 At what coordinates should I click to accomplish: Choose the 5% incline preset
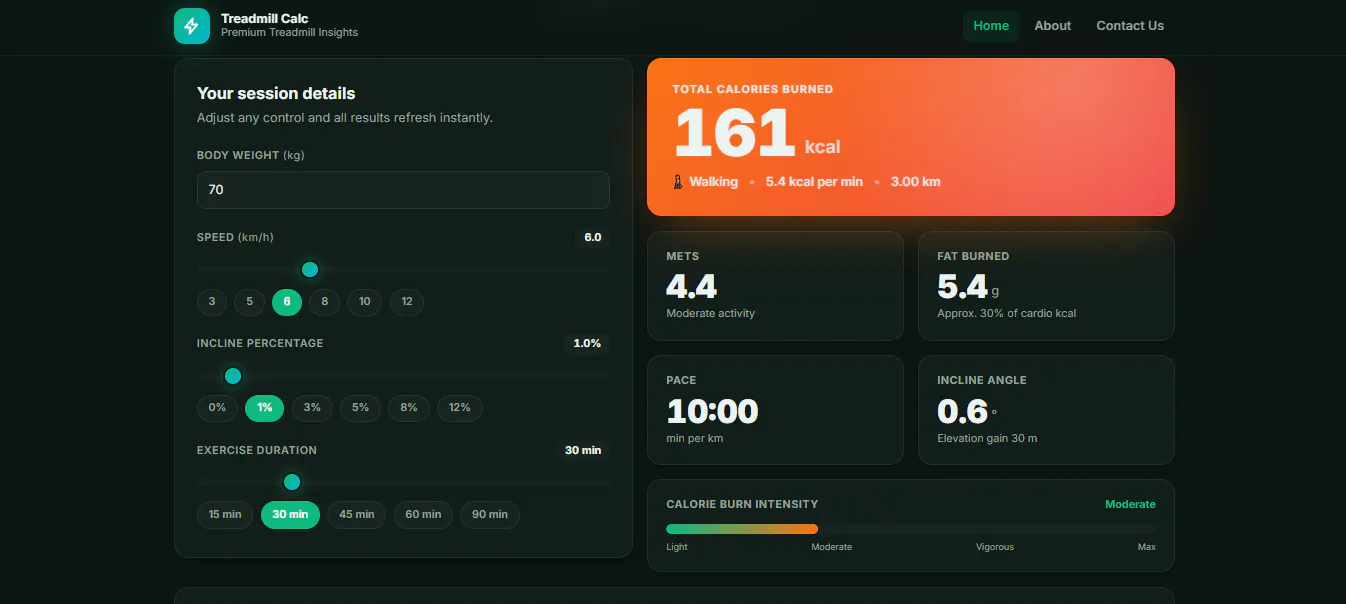pyautogui.click(x=360, y=408)
